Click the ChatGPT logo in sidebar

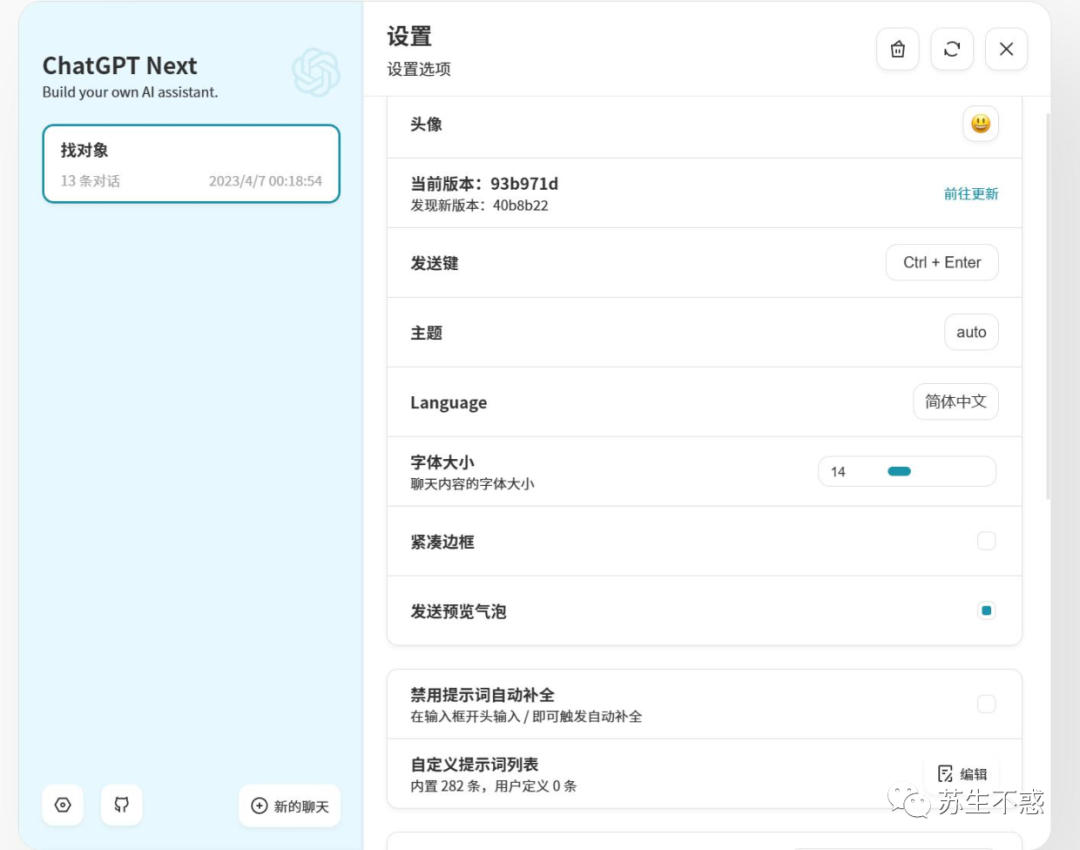pos(316,72)
